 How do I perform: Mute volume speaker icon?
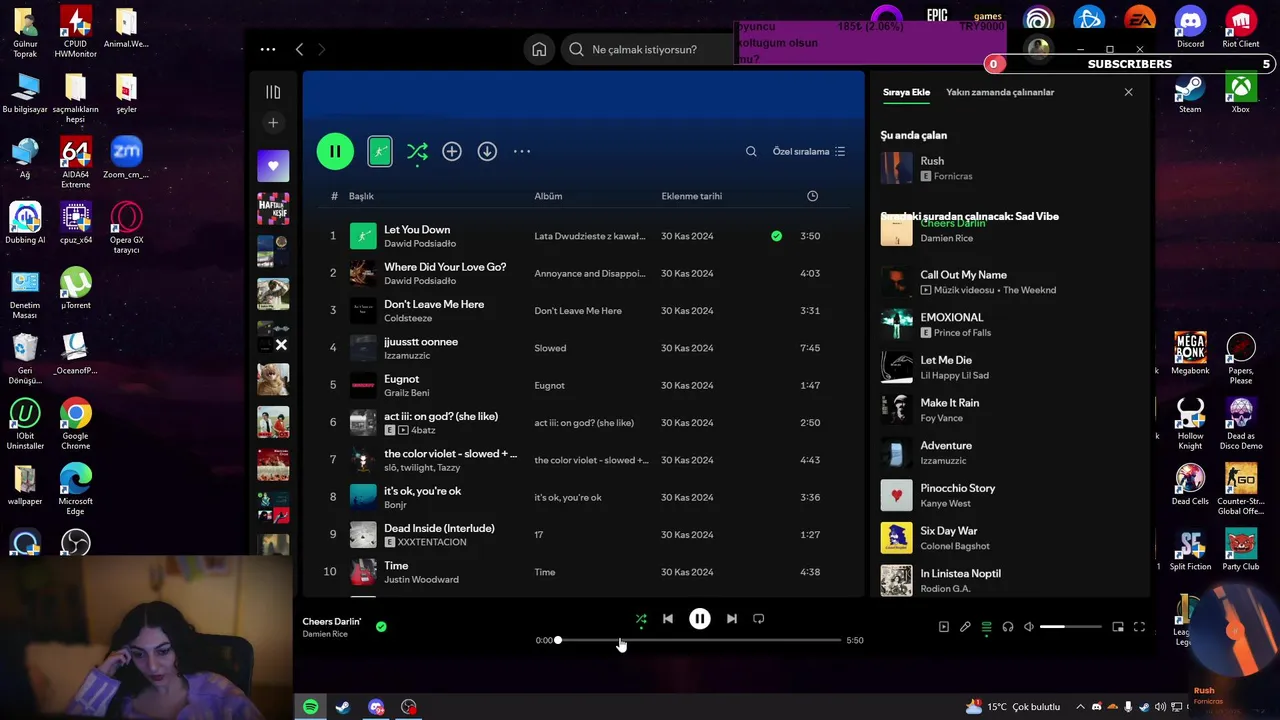coord(1029,627)
